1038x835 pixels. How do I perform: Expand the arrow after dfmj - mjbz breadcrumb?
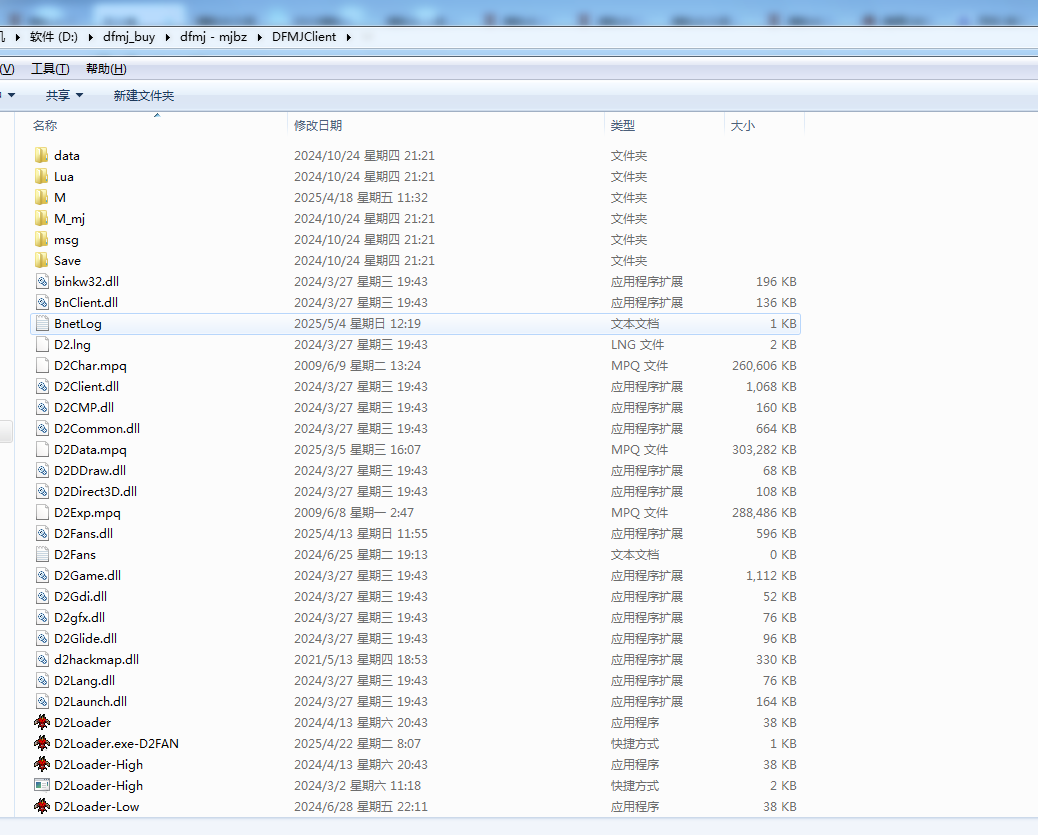click(x=260, y=37)
